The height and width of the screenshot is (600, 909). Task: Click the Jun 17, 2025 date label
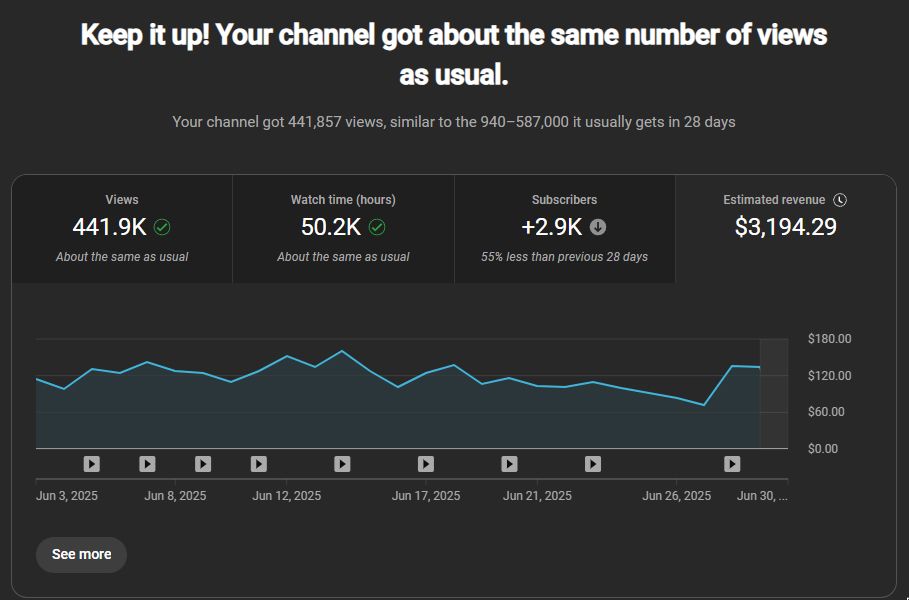[425, 495]
